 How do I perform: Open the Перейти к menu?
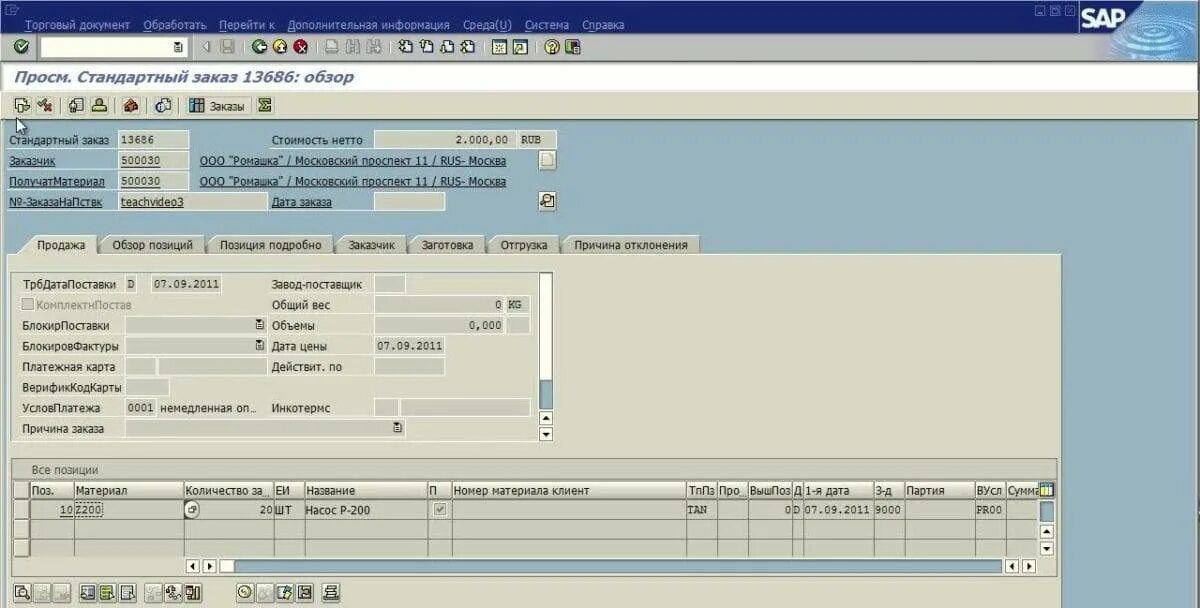[247, 25]
